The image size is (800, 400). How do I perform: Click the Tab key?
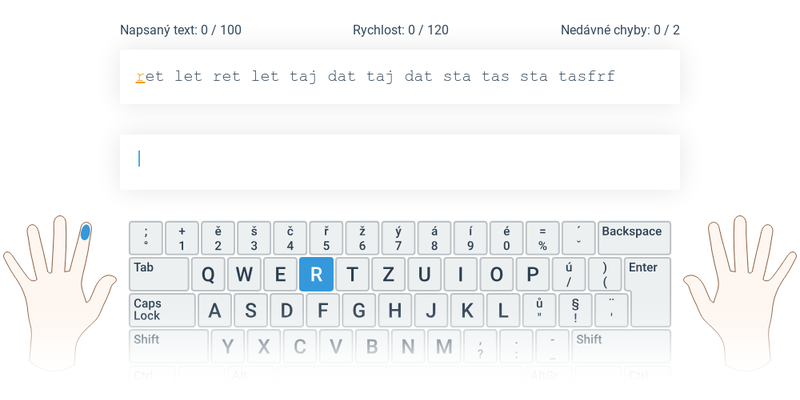(x=159, y=274)
